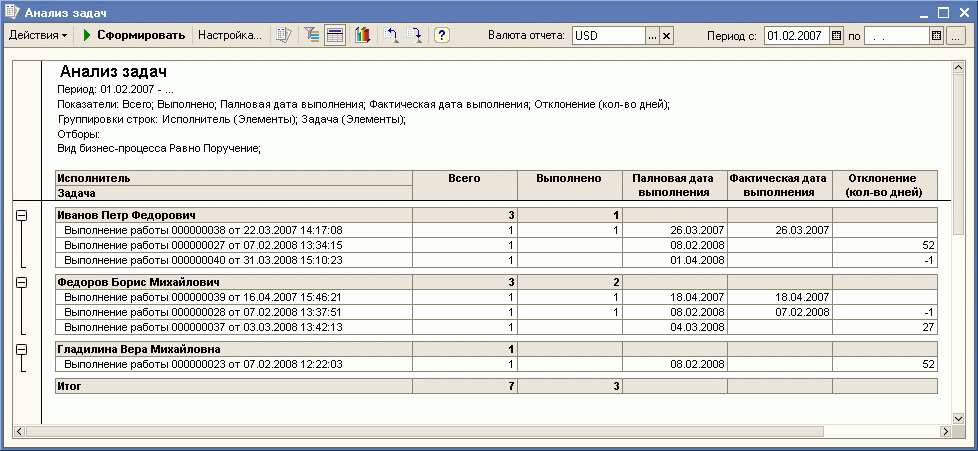This screenshot has width=978, height=451.
Task: Click the ellipsis select button for Валюта отчета
Action: coord(652,35)
